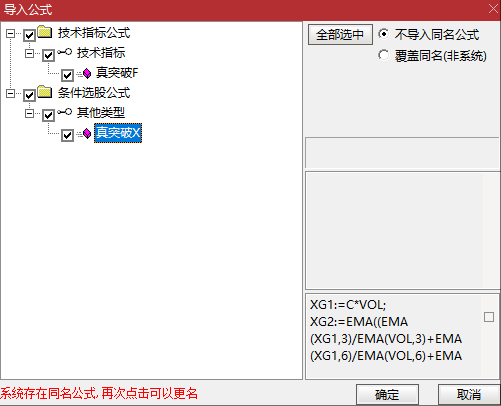
Task: Collapse the 其他类型 subcategory node
Action: 29,114
